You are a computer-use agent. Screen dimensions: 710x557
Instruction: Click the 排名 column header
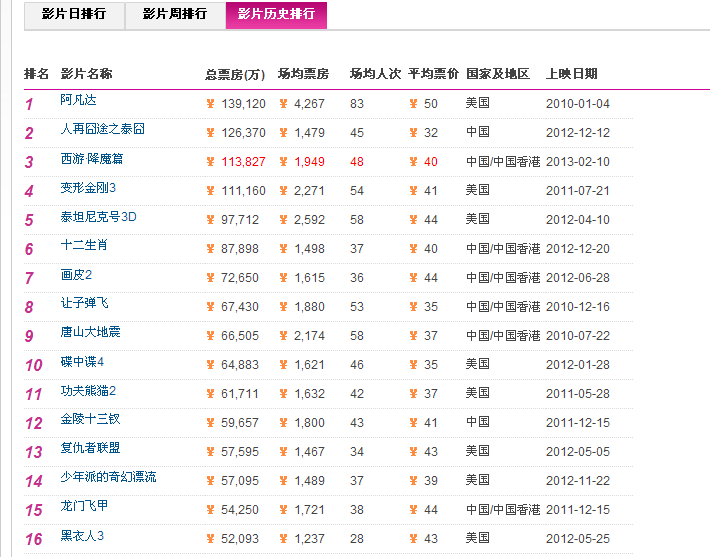click(x=36, y=73)
